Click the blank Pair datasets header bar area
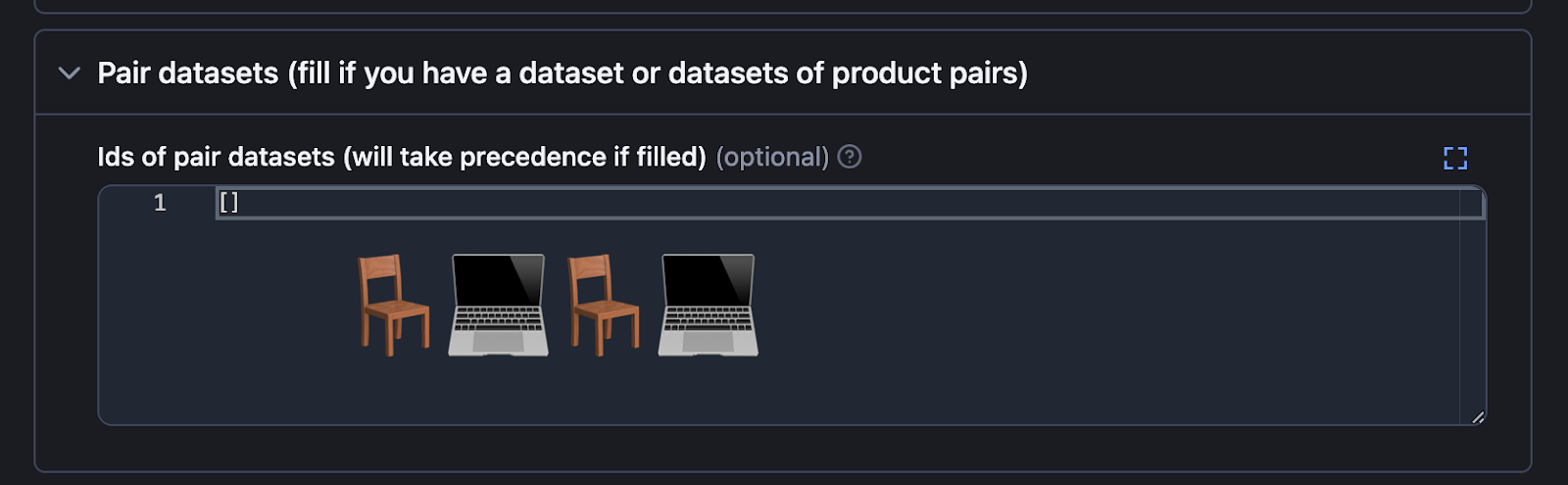Screen dimensions: 1568x485 [x=1274, y=73]
